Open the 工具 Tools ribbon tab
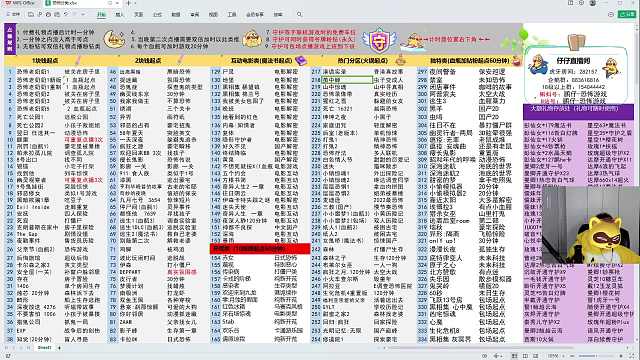This screenshot has width=640, height=360. pos(232,15)
